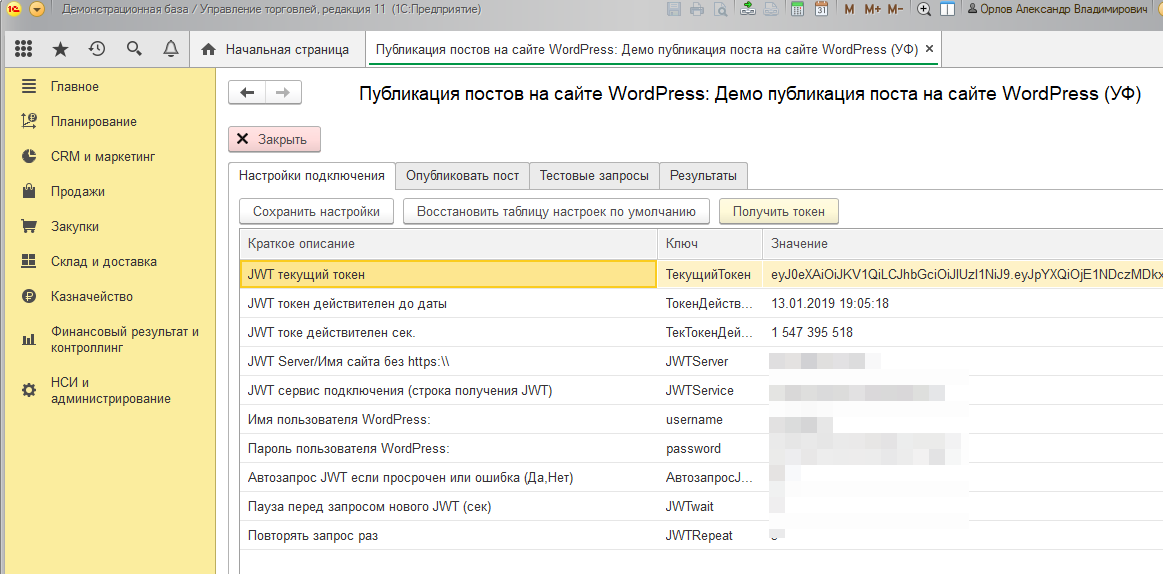Open Notifications bell icon
The image size is (1163, 574).
click(x=171, y=49)
